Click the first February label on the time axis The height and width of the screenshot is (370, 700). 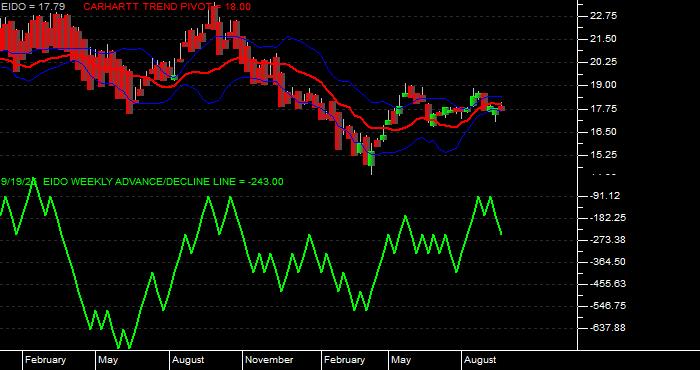(45, 360)
